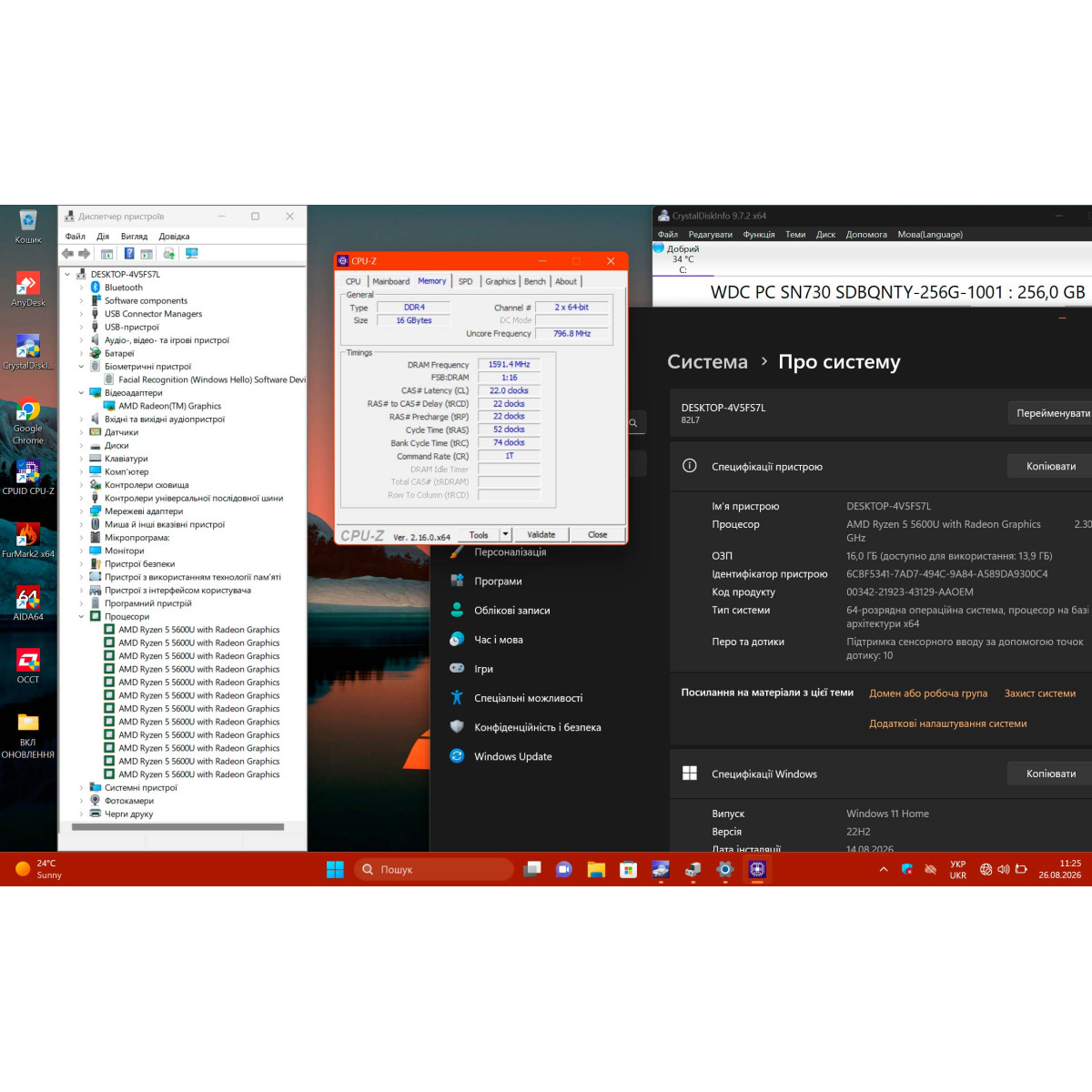Open Диск menu in CrystalDiskInfo
Image resolution: width=1092 pixels, height=1092 pixels.
click(x=825, y=235)
